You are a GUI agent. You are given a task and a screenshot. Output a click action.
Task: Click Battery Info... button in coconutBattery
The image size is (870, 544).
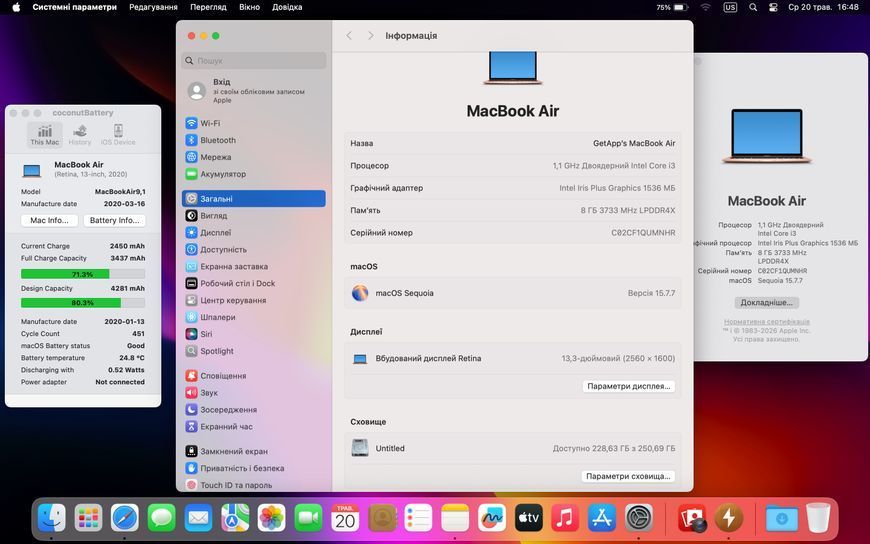coord(114,220)
